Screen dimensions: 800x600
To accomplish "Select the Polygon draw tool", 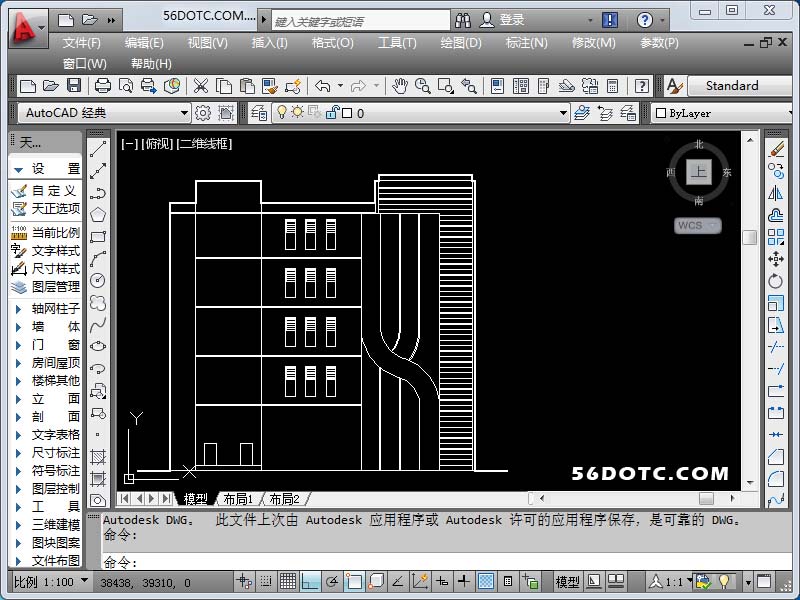I will coord(98,215).
